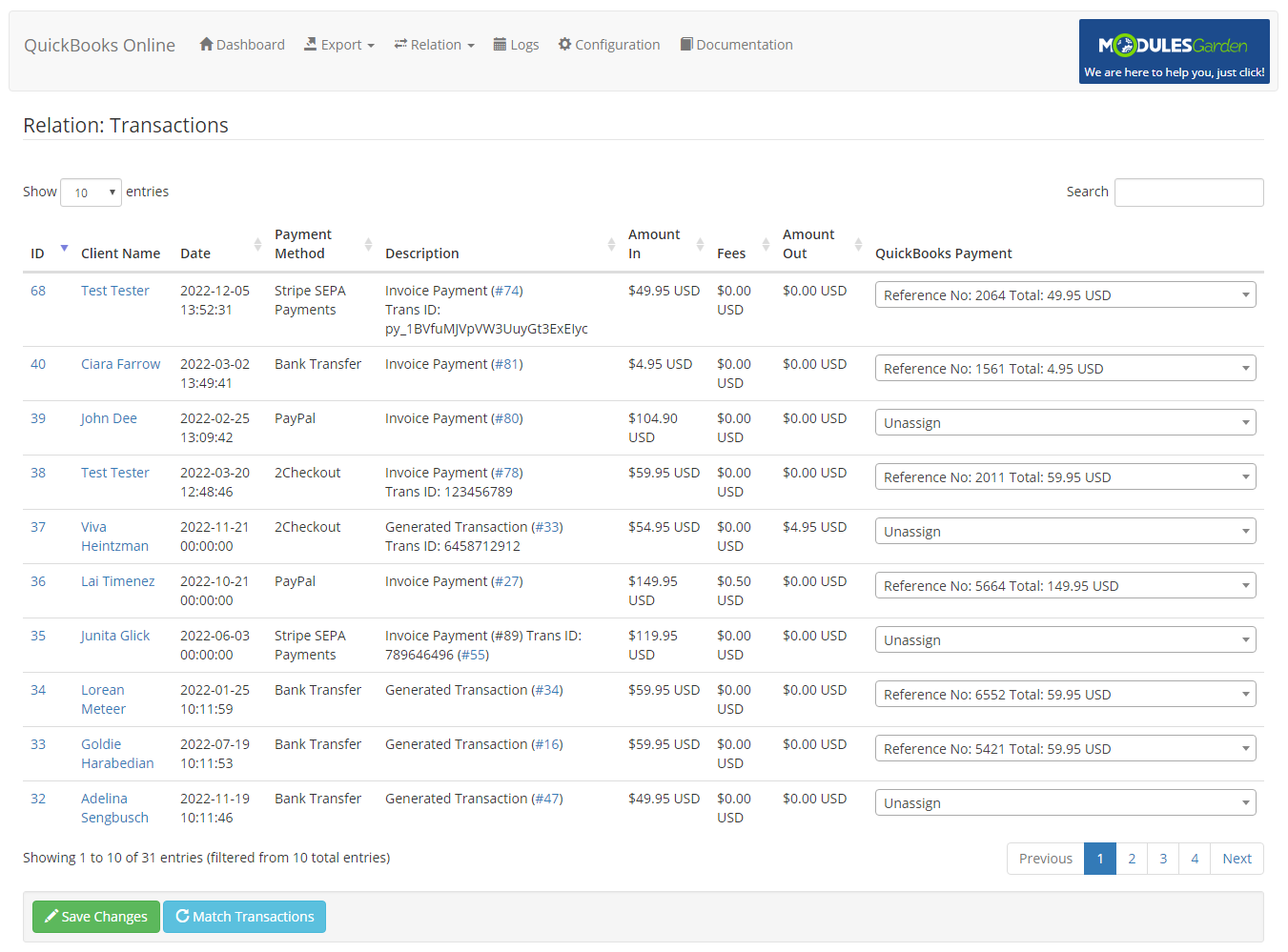
Task: Focus the Search input field
Action: (1189, 192)
